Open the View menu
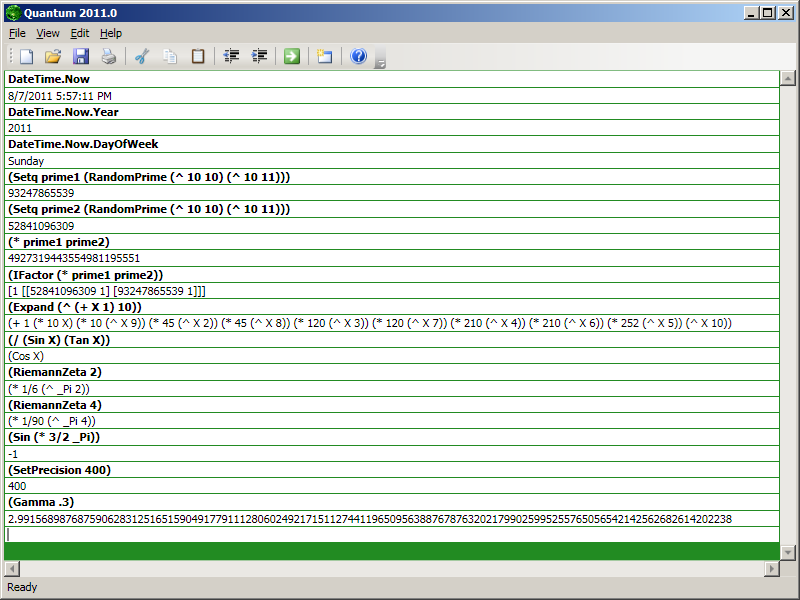 (x=48, y=33)
